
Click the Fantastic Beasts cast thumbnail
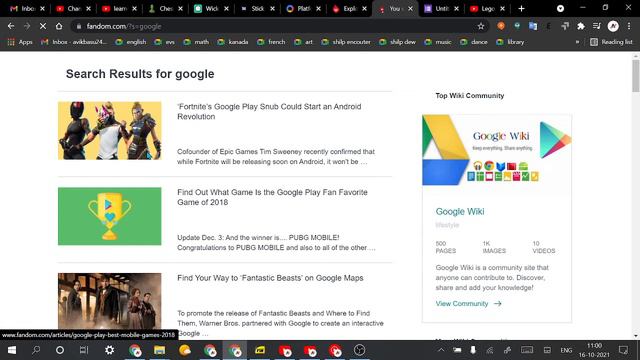[x=109, y=301]
